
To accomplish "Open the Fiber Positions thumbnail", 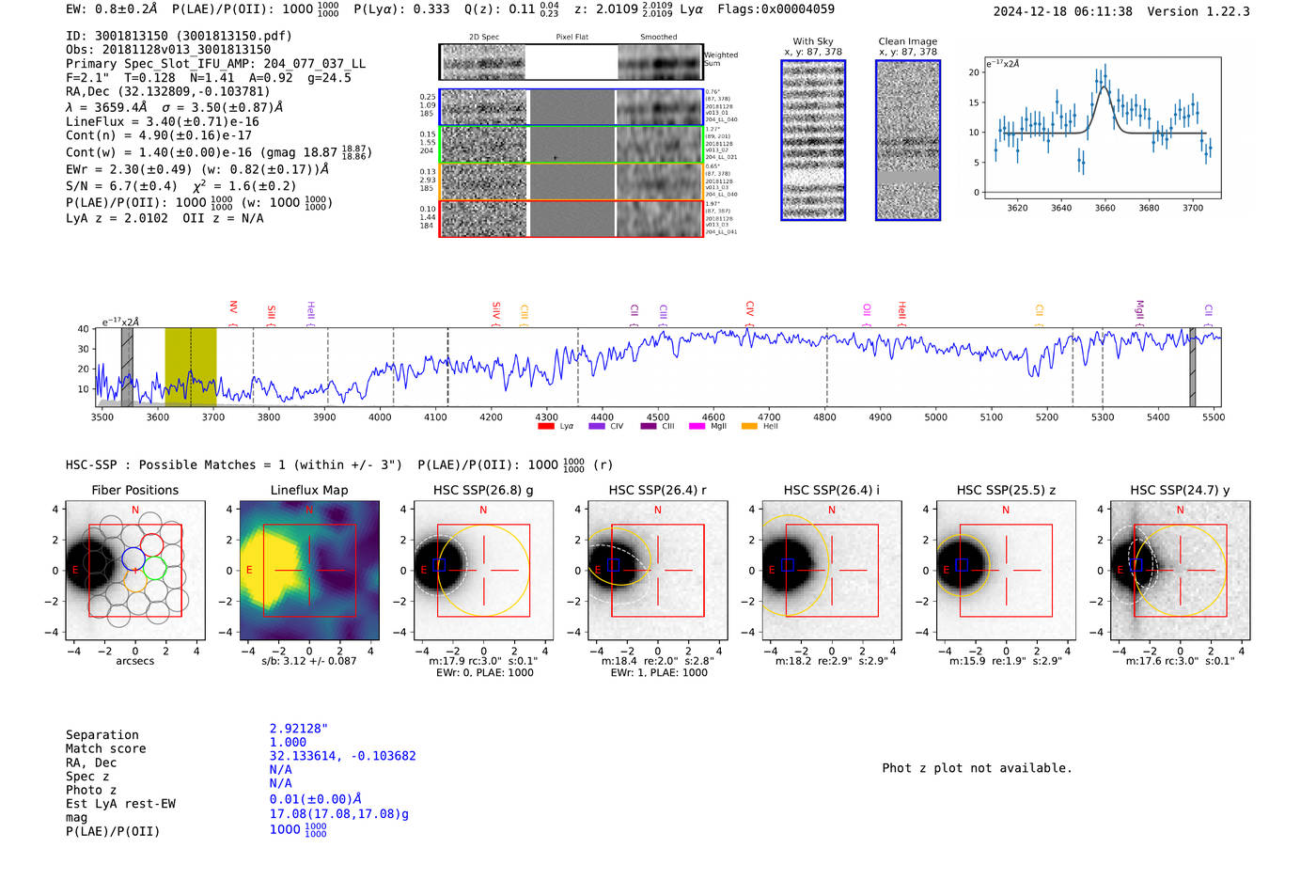I will pos(135,571).
